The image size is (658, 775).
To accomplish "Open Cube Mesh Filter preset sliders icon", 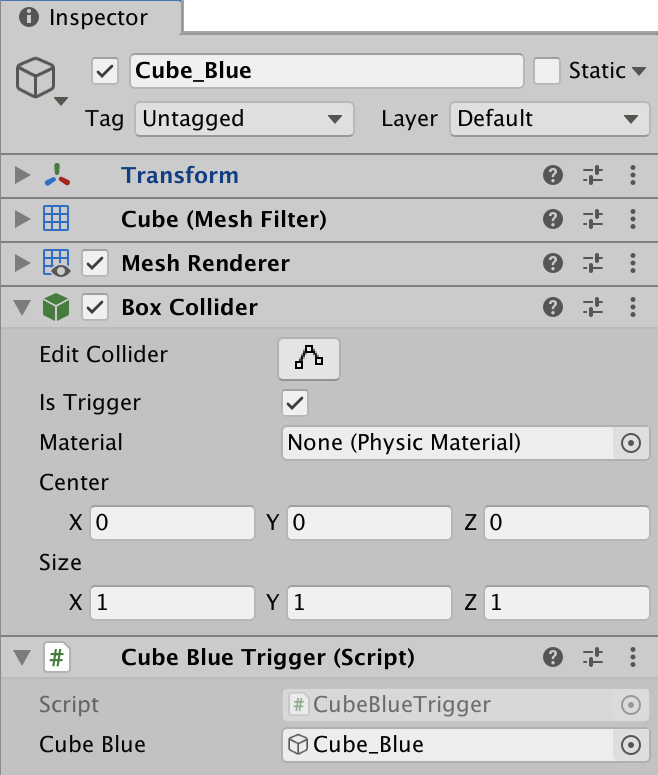I will (x=593, y=220).
